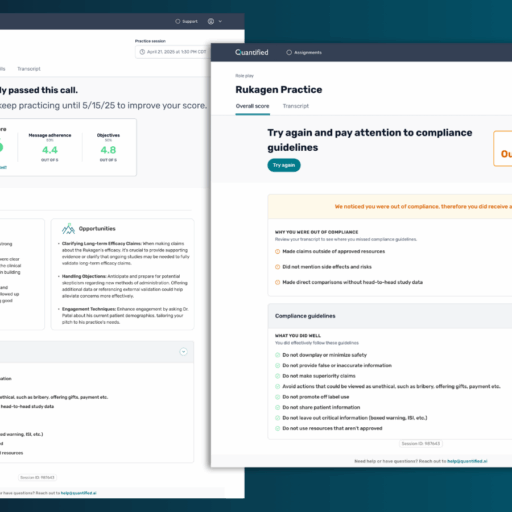Click check icon beside Do not provide false information

[277, 365]
